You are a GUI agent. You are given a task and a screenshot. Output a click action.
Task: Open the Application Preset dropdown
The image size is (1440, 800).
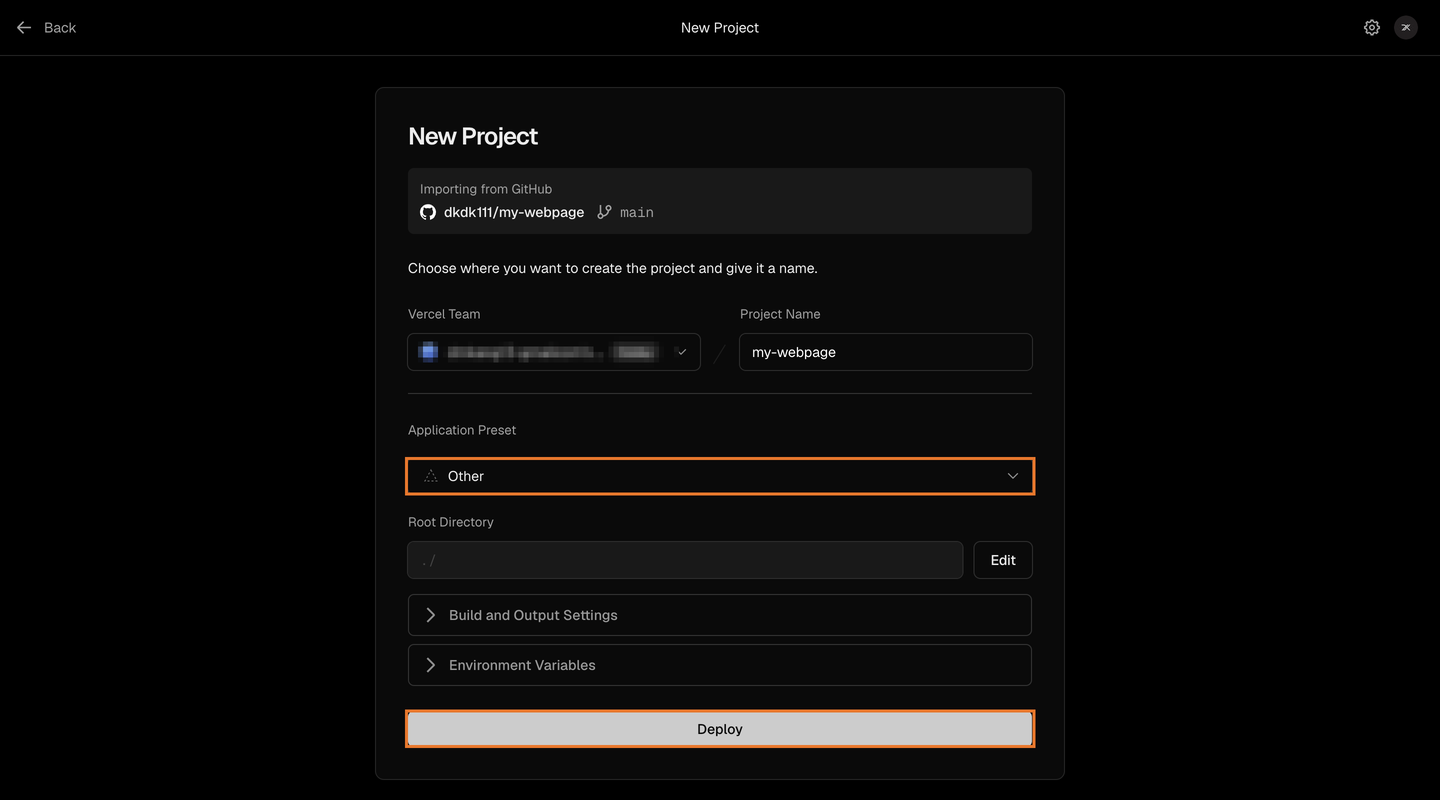[x=720, y=476]
